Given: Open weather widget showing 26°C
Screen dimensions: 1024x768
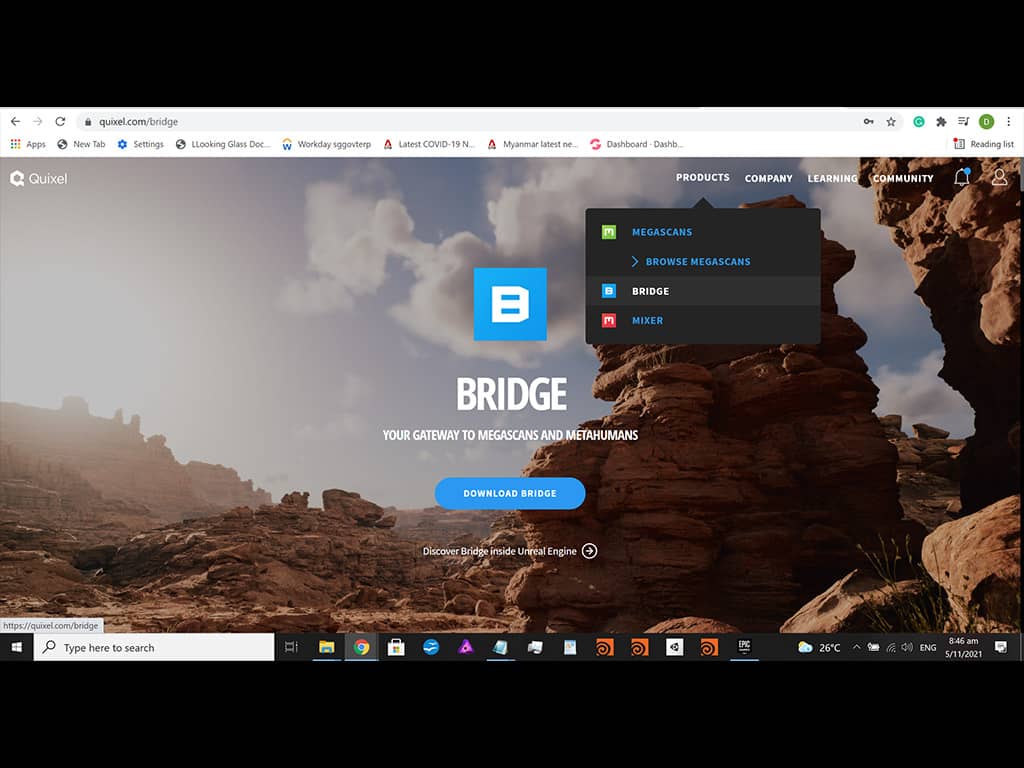Looking at the screenshot, I should (x=819, y=647).
